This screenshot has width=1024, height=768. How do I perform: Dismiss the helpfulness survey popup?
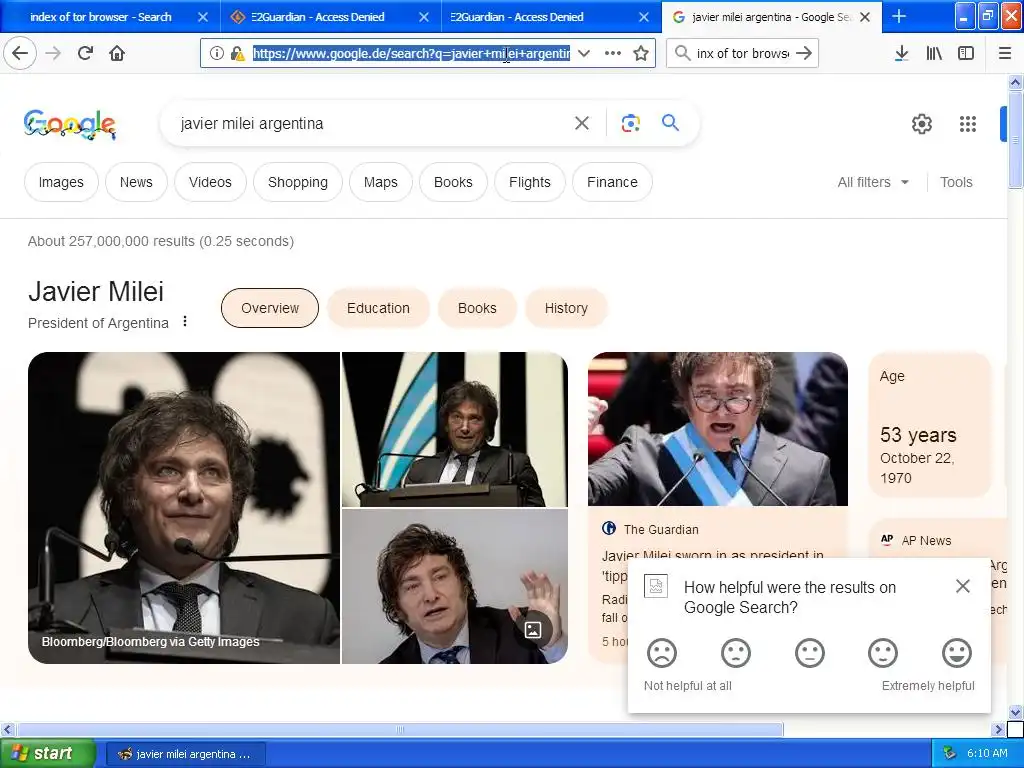[963, 586]
